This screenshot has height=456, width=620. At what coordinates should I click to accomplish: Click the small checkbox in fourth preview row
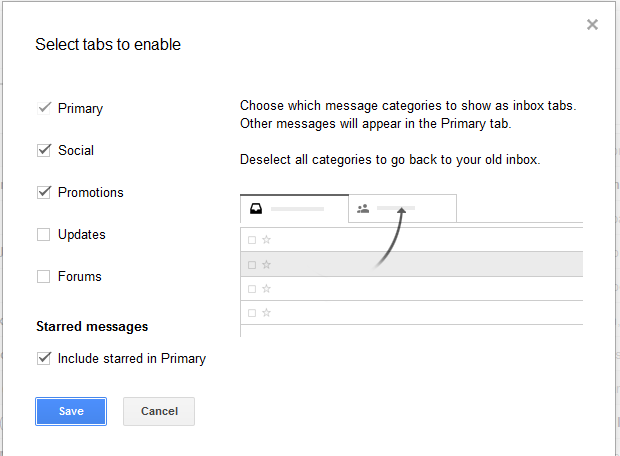coord(252,315)
